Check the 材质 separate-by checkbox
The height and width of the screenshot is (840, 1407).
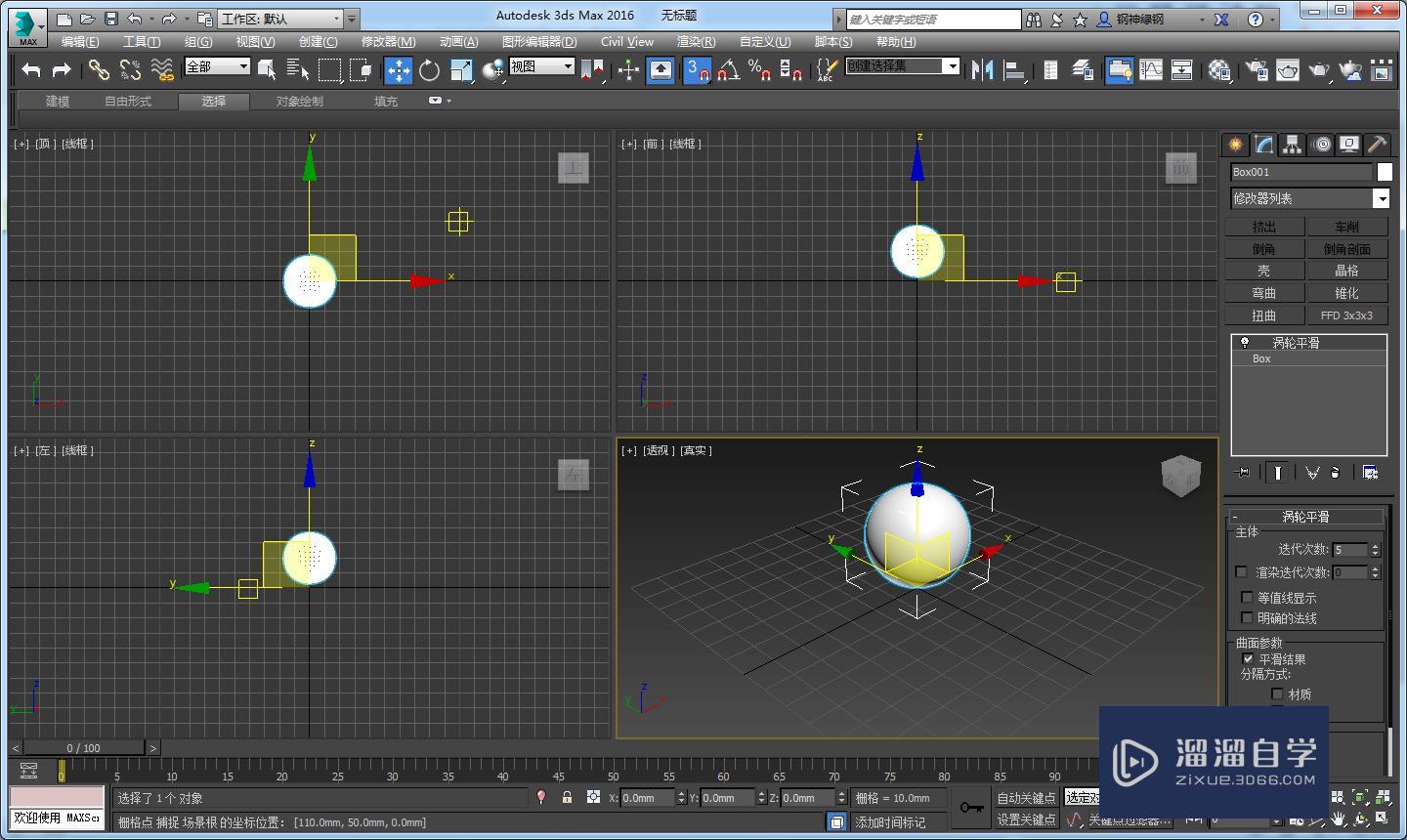point(1277,693)
